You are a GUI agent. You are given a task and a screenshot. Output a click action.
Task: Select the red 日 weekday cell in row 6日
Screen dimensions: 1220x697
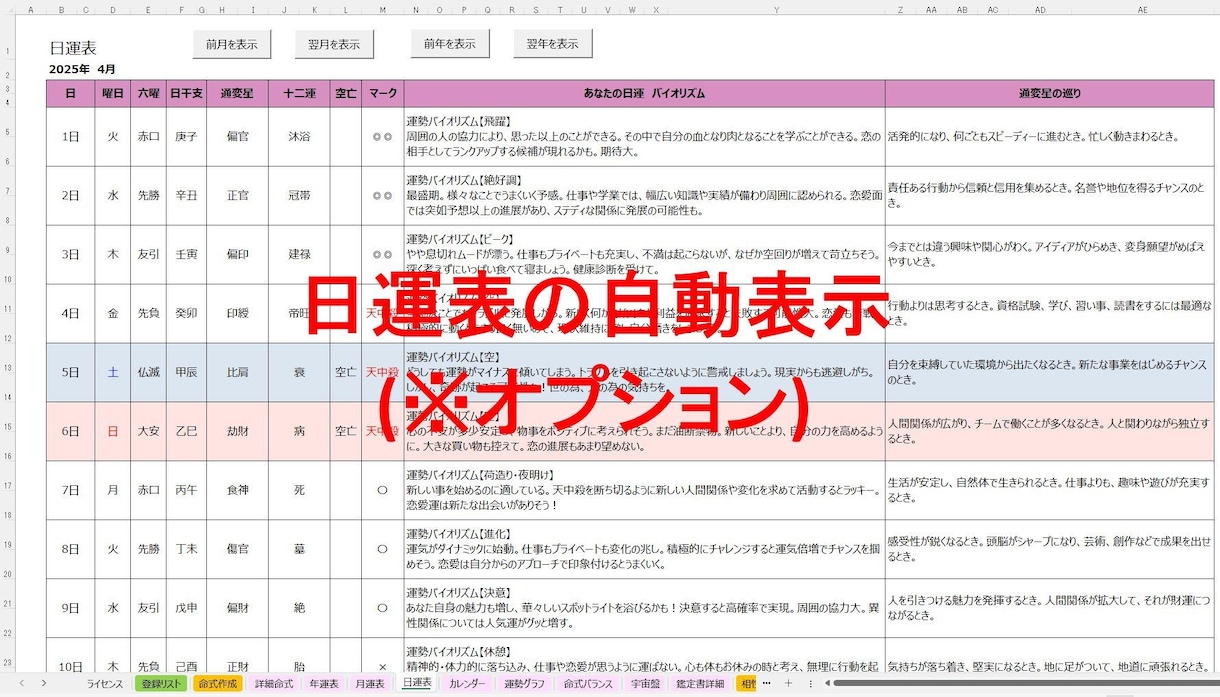[x=113, y=431]
